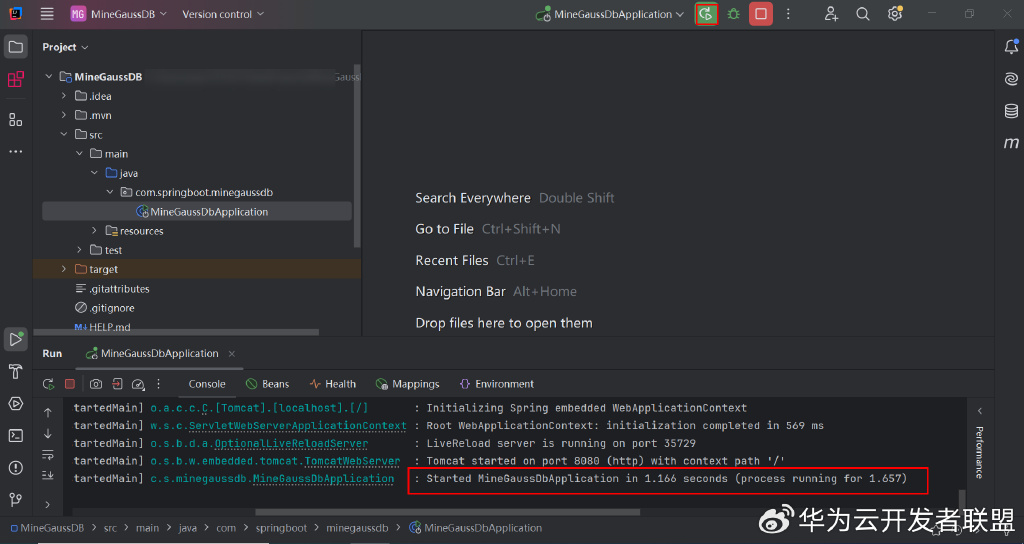The height and width of the screenshot is (544, 1024).
Task: Switch to the Beans tab
Action: 267,384
